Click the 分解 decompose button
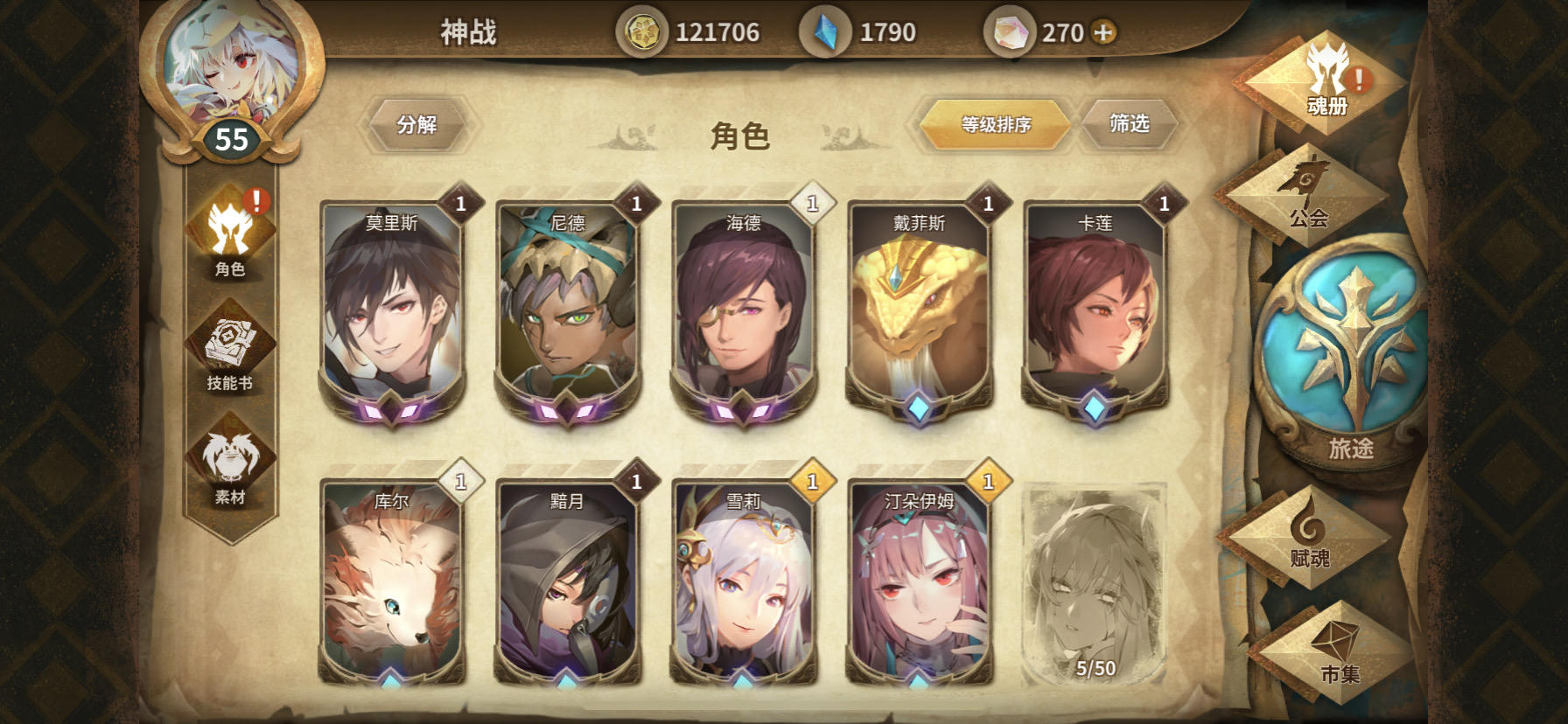The image size is (1568, 724). [416, 125]
